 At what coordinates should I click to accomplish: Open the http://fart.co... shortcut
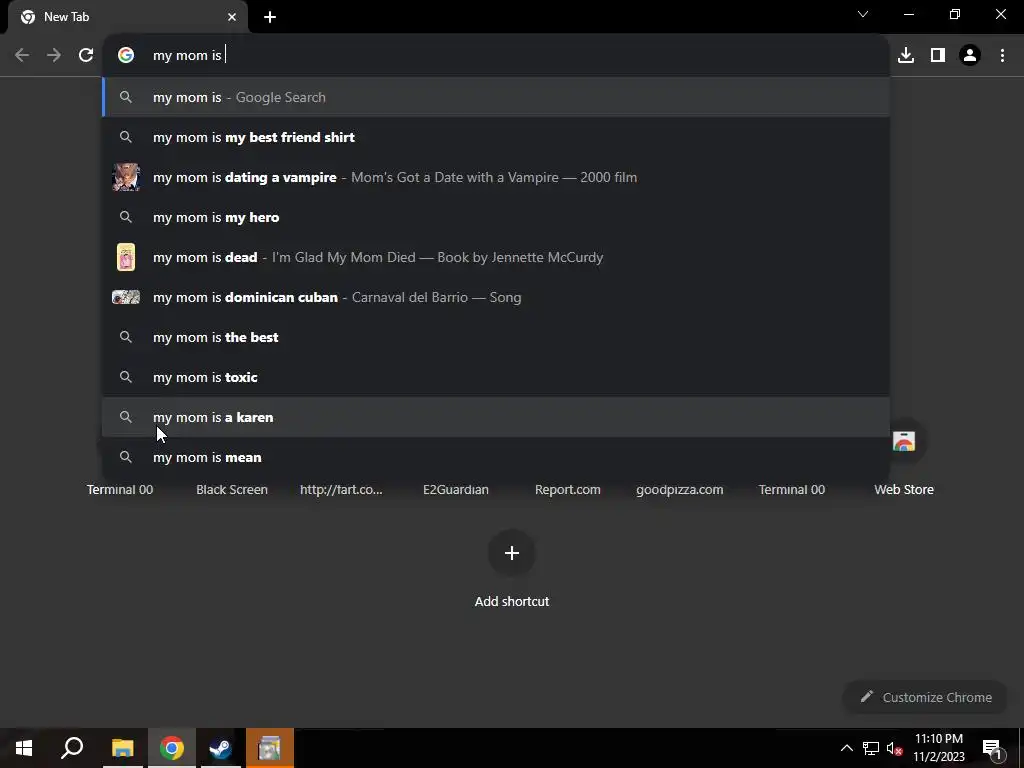click(x=342, y=490)
